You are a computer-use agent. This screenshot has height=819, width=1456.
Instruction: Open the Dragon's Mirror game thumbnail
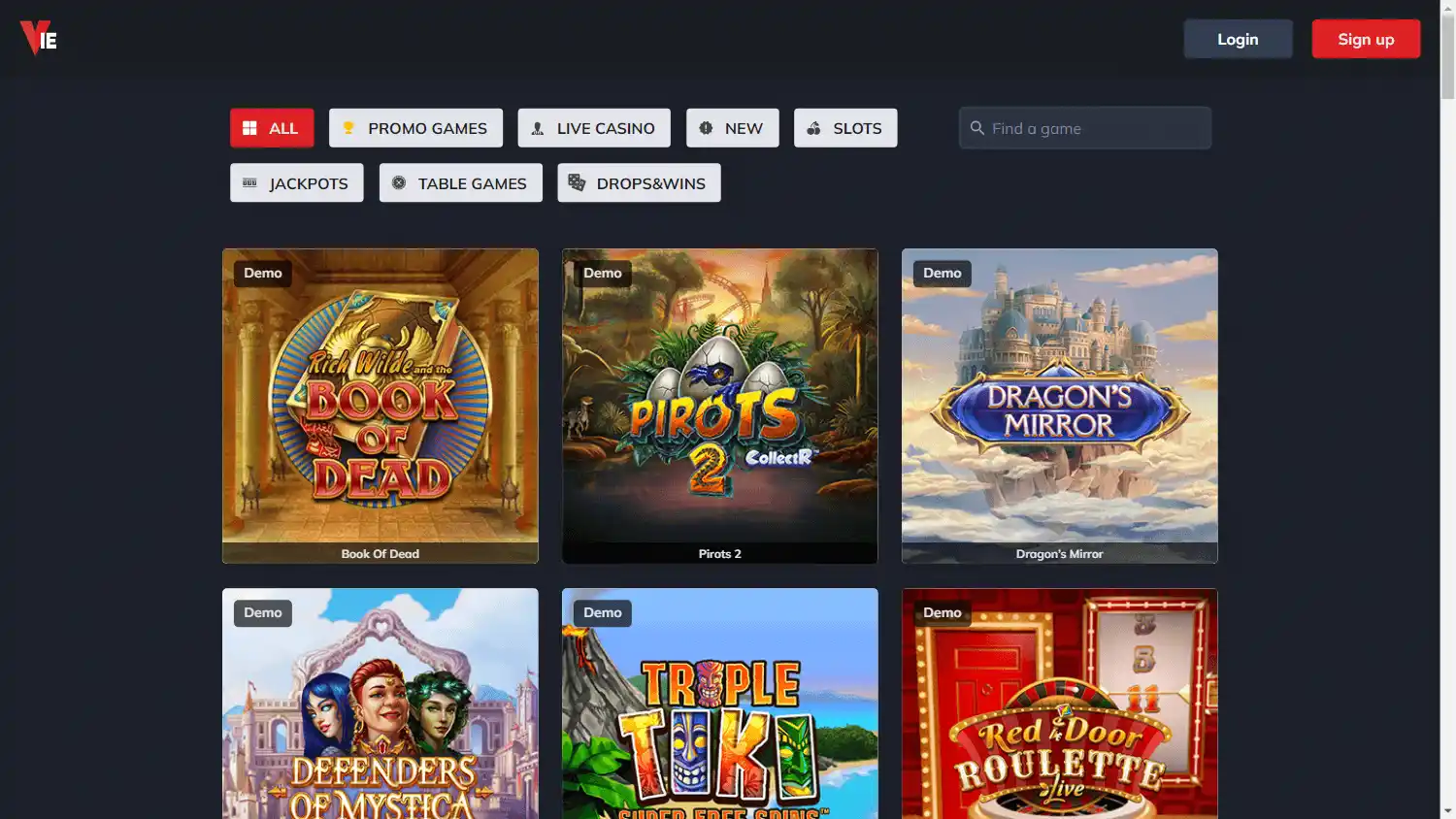pos(1060,406)
